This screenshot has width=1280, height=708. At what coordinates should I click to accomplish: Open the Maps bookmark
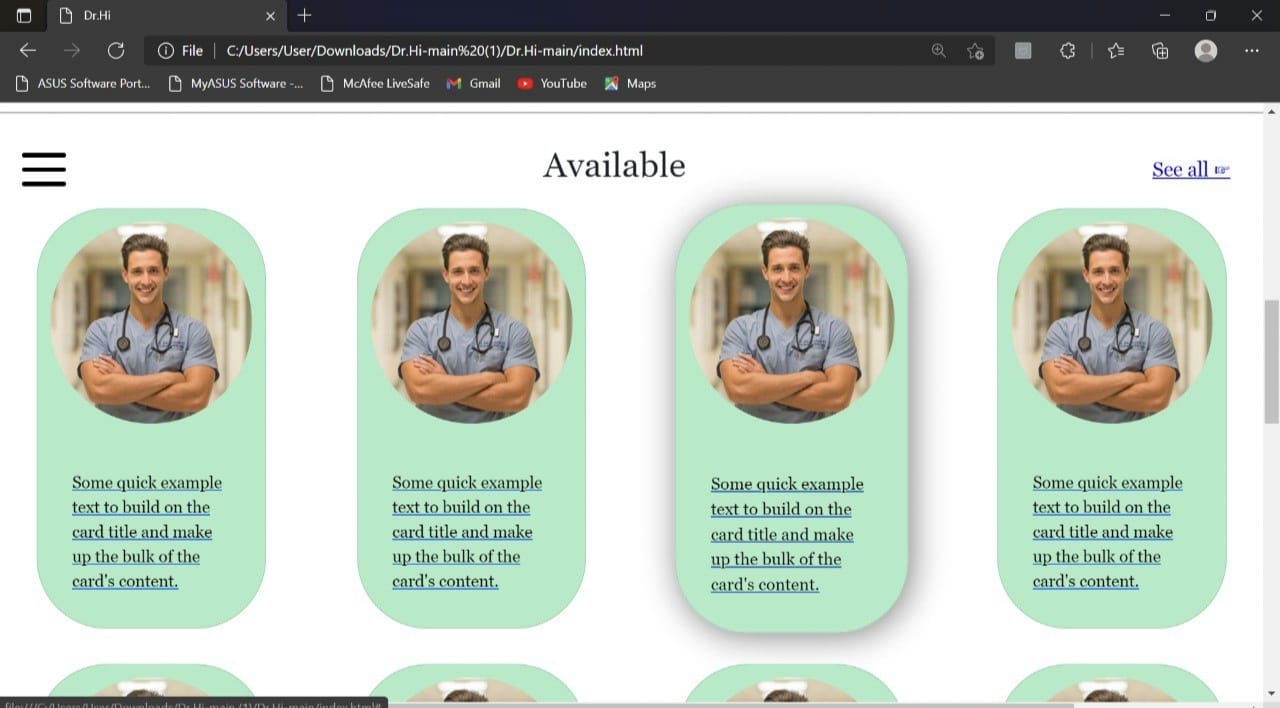click(x=630, y=84)
